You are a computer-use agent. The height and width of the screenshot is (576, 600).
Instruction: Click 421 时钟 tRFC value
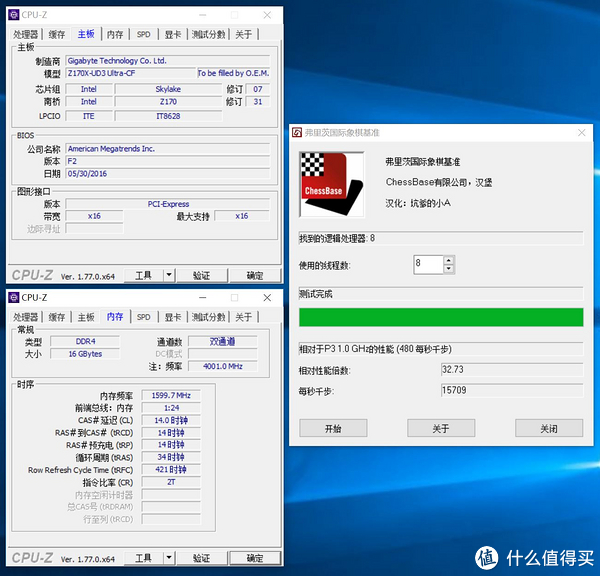tap(171, 470)
